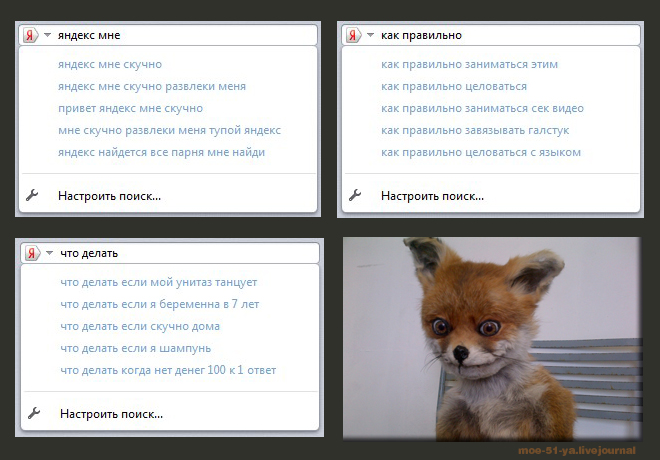Image resolution: width=660 pixels, height=460 pixels.
Task: Click the Yandex logo icon beside "что делать"
Action: [33, 253]
